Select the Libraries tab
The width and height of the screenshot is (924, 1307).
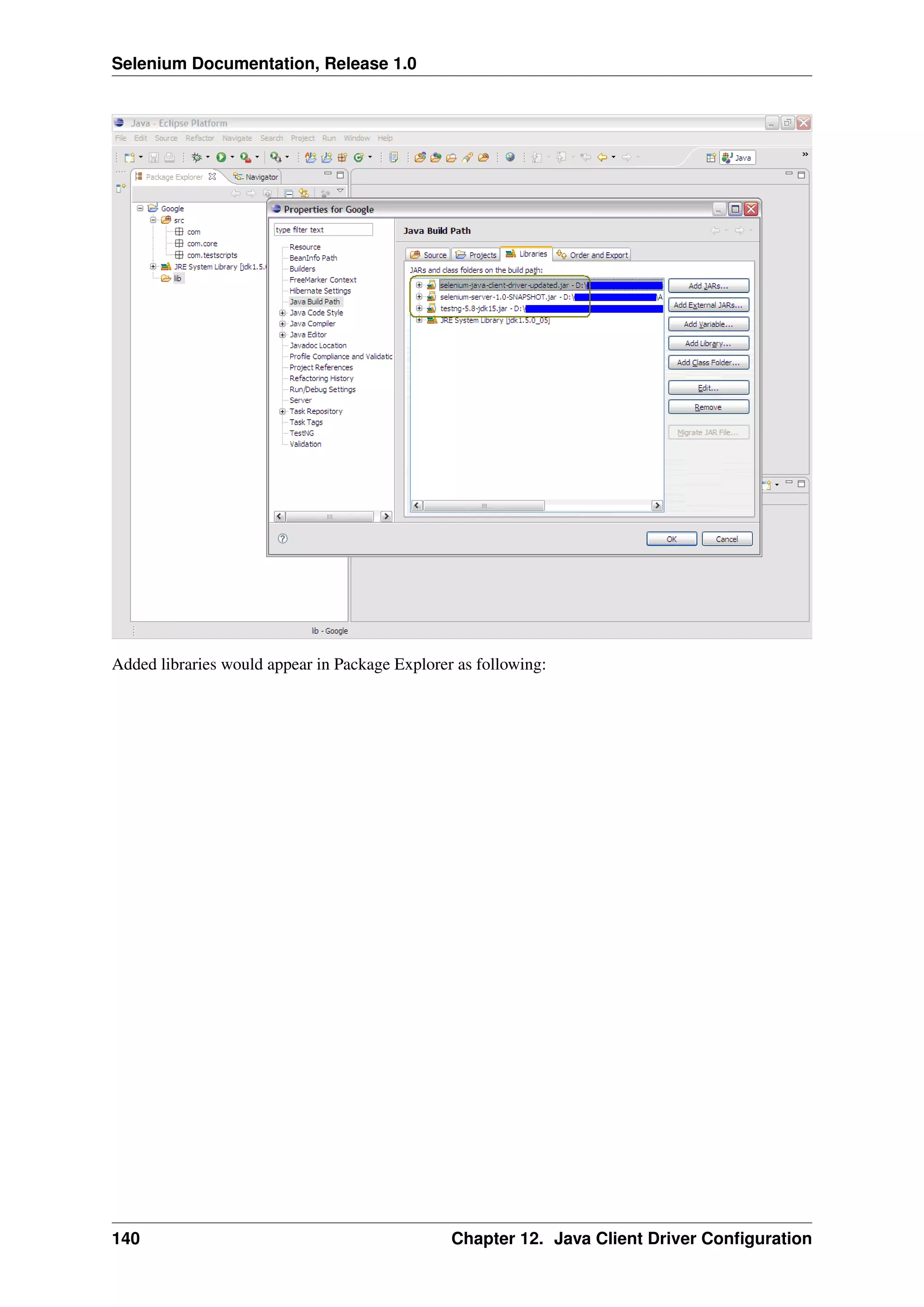tap(527, 254)
